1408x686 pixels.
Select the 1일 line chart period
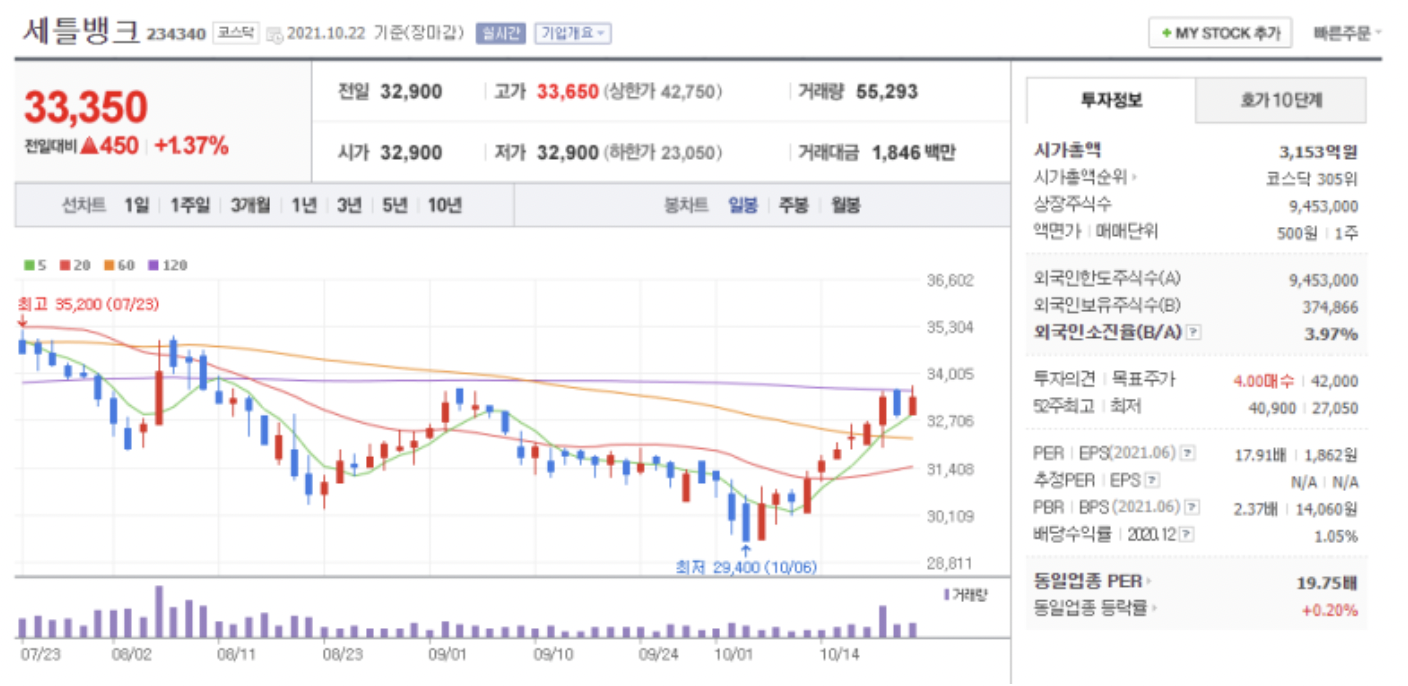coord(137,205)
